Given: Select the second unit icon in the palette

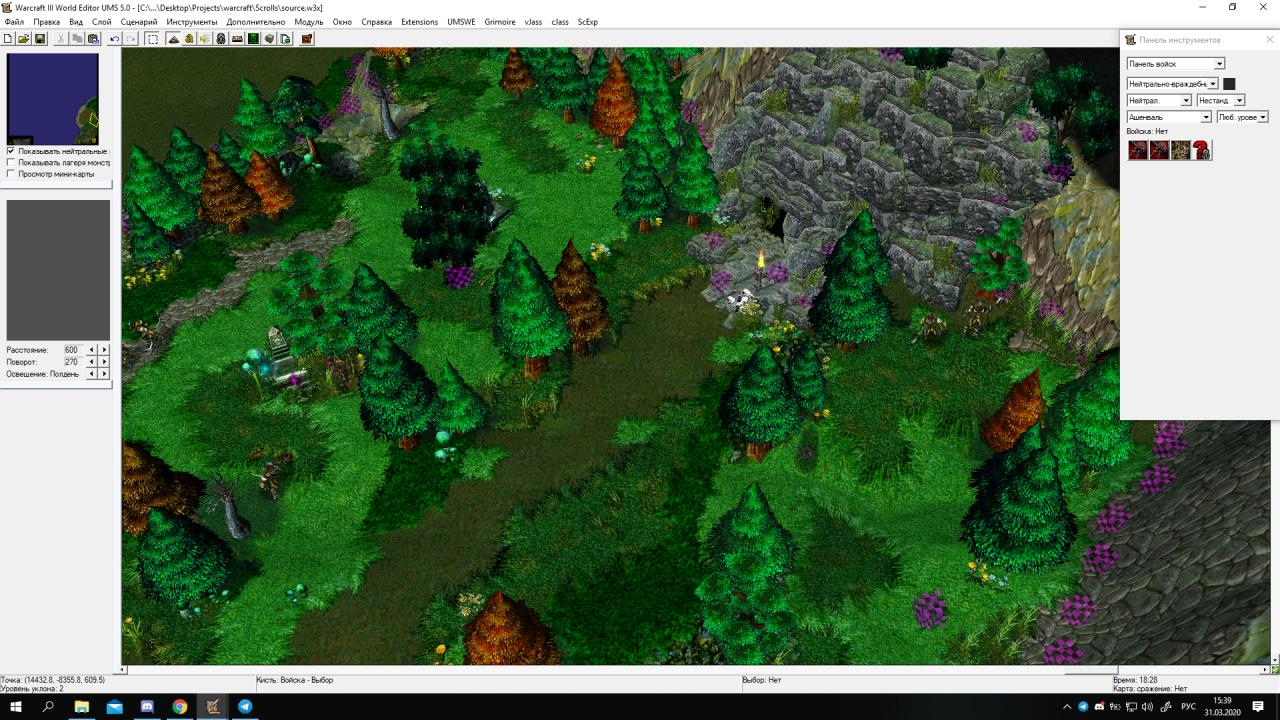Looking at the screenshot, I should (1159, 150).
